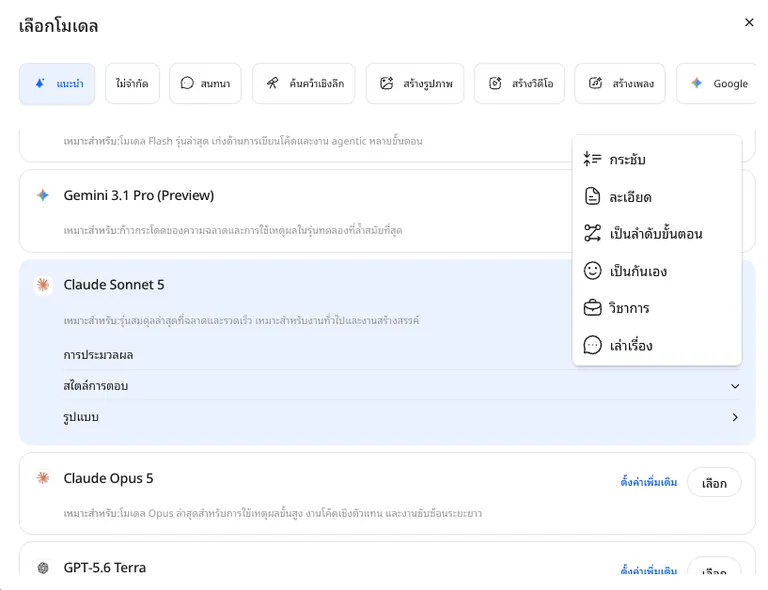Click the Claude Opus 5 logo icon

tap(43, 478)
